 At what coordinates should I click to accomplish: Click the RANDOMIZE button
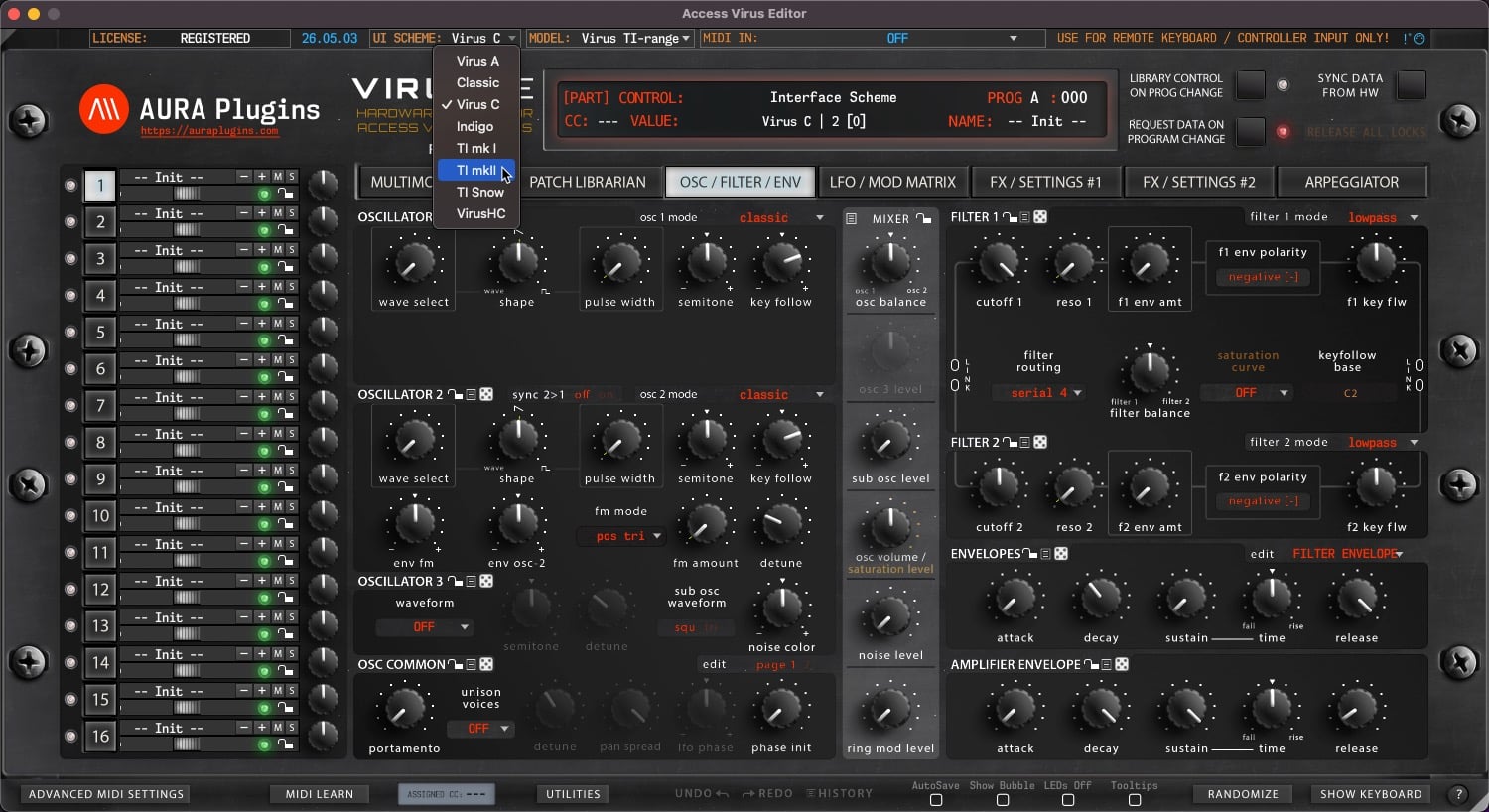[1243, 794]
